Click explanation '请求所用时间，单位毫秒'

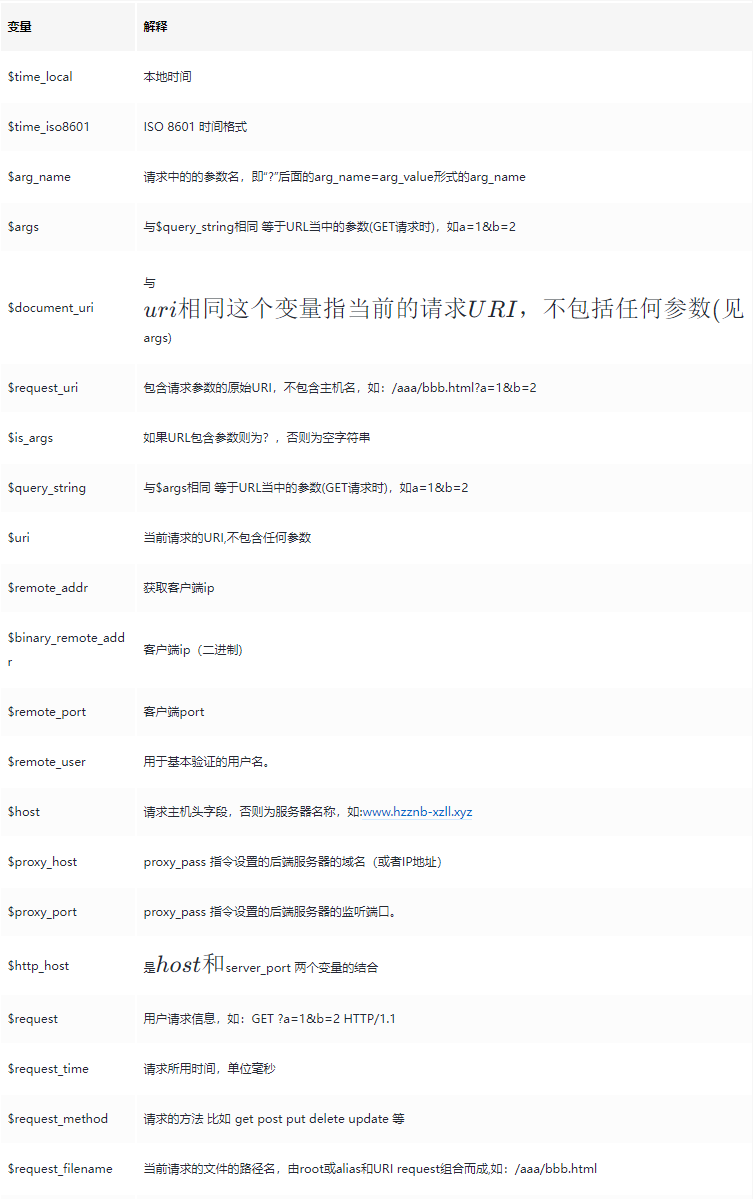[209, 1069]
